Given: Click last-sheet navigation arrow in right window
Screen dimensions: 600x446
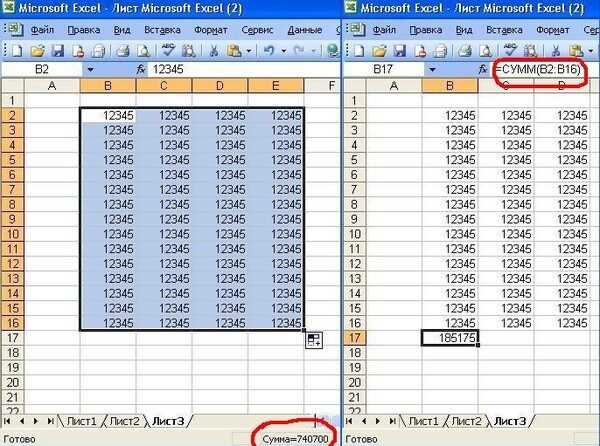Looking at the screenshot, I should coord(392,421).
